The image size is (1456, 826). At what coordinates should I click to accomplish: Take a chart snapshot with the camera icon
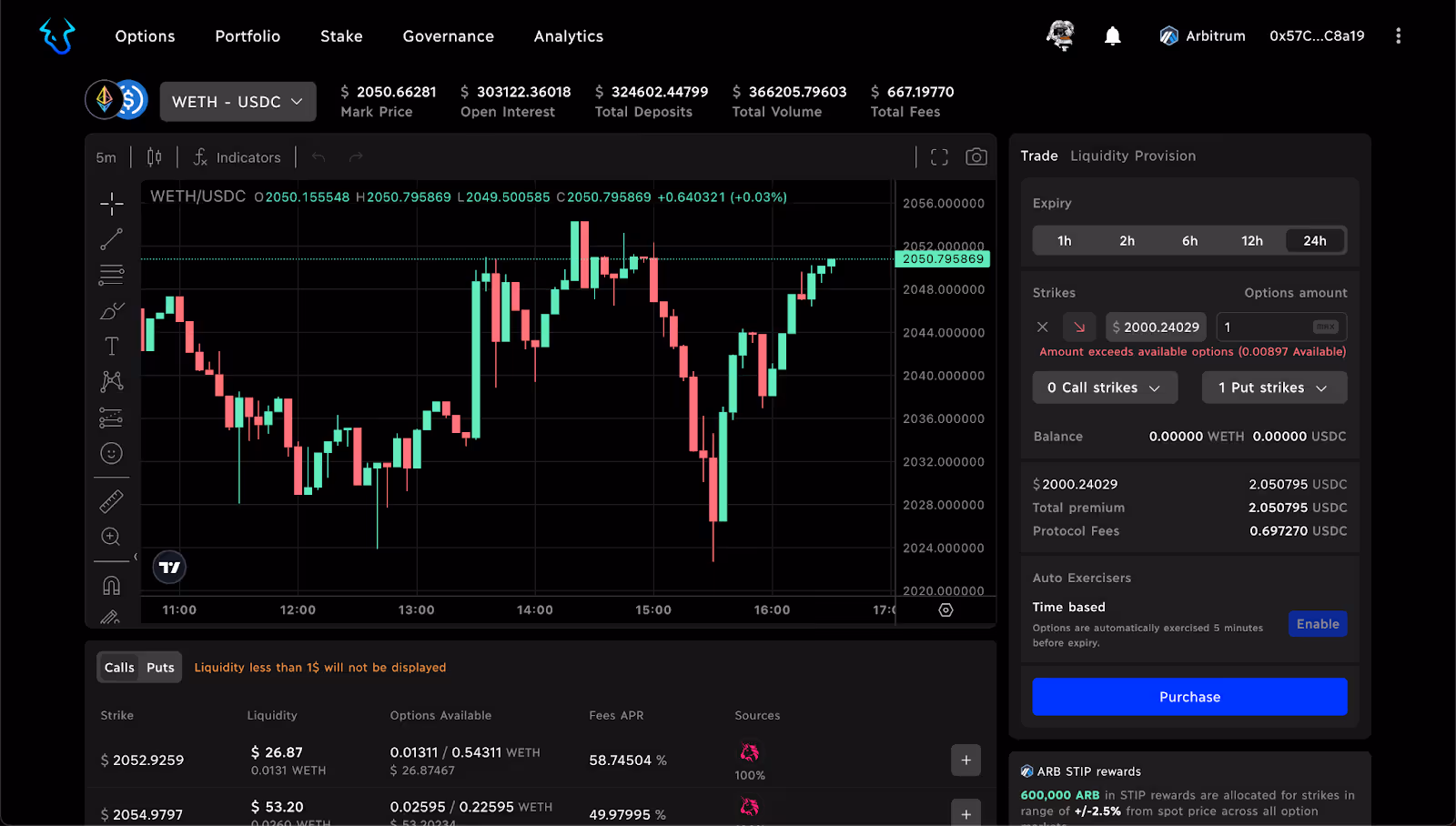click(976, 156)
